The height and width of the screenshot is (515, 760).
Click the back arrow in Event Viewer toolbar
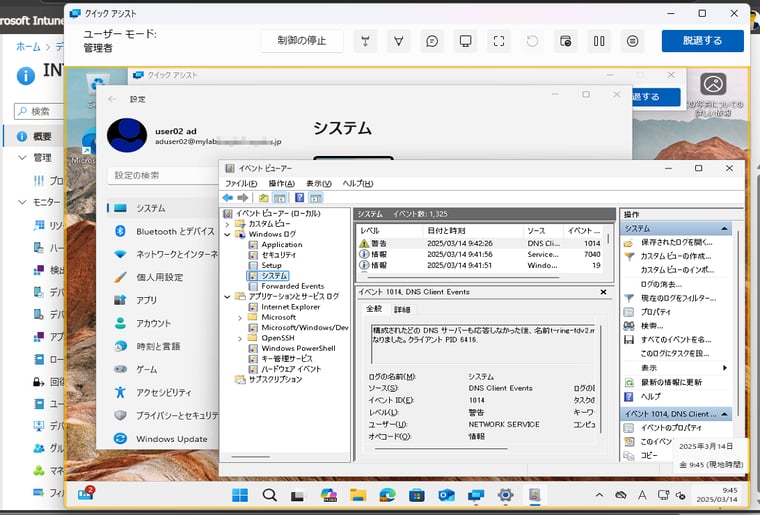(228, 198)
